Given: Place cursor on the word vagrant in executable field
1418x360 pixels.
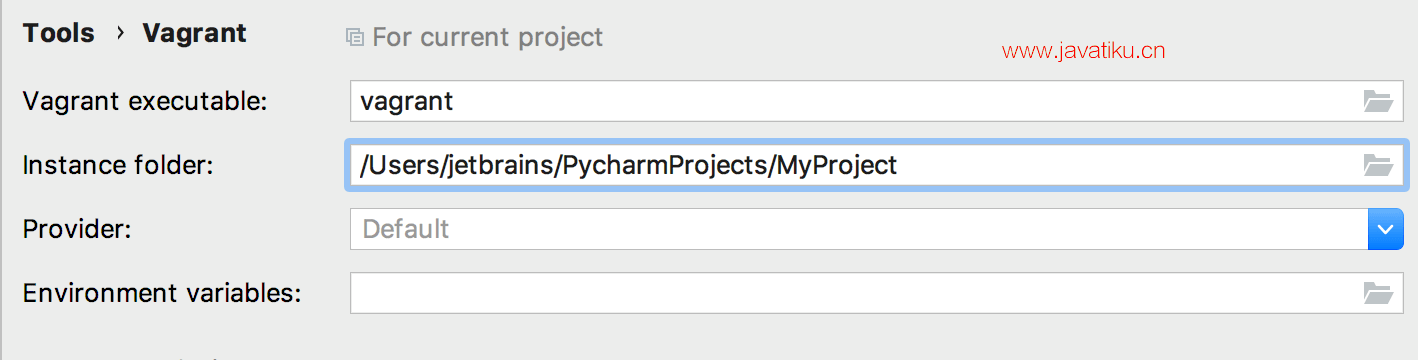Looking at the screenshot, I should (x=407, y=102).
